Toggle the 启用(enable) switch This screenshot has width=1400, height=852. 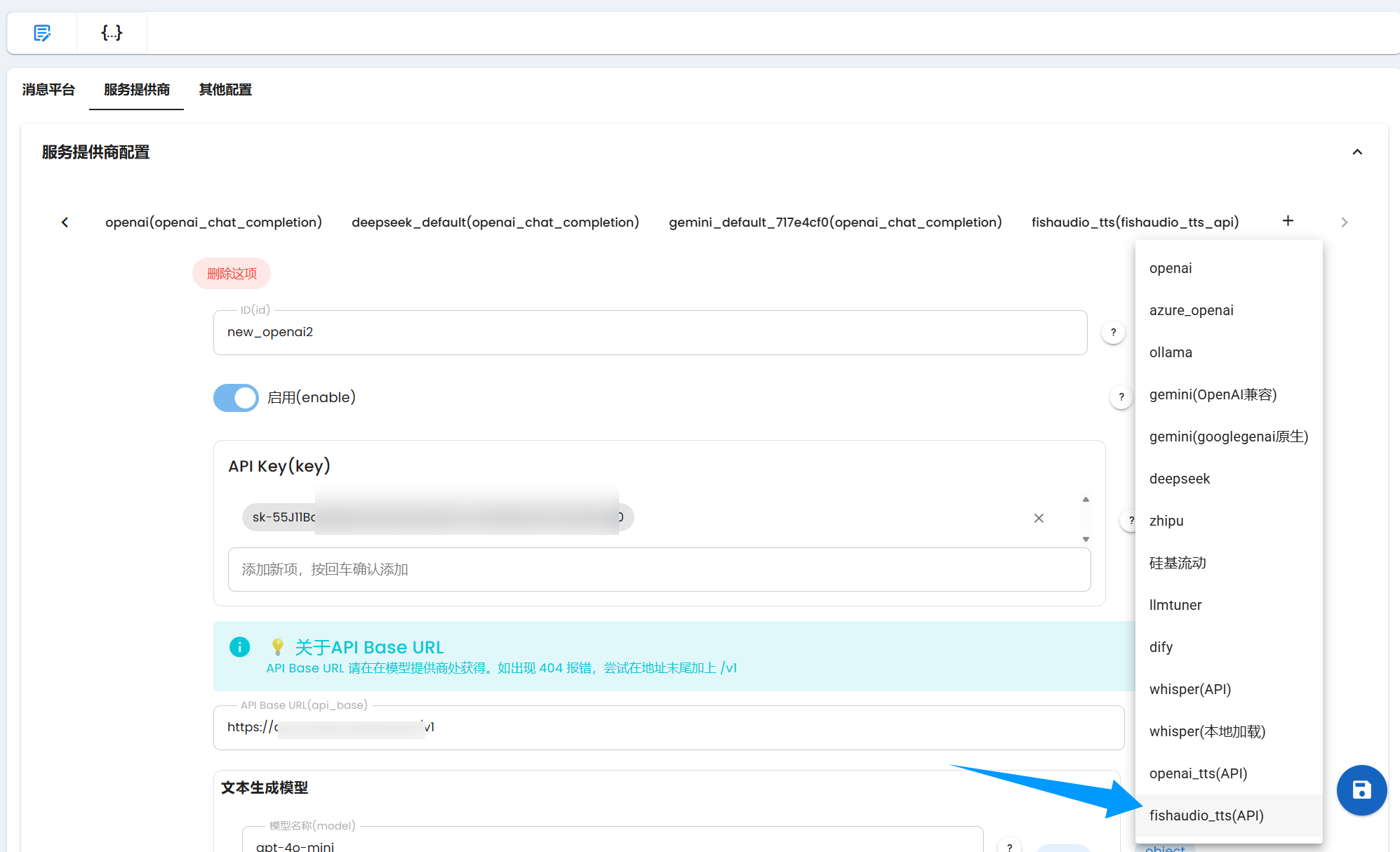tap(236, 398)
